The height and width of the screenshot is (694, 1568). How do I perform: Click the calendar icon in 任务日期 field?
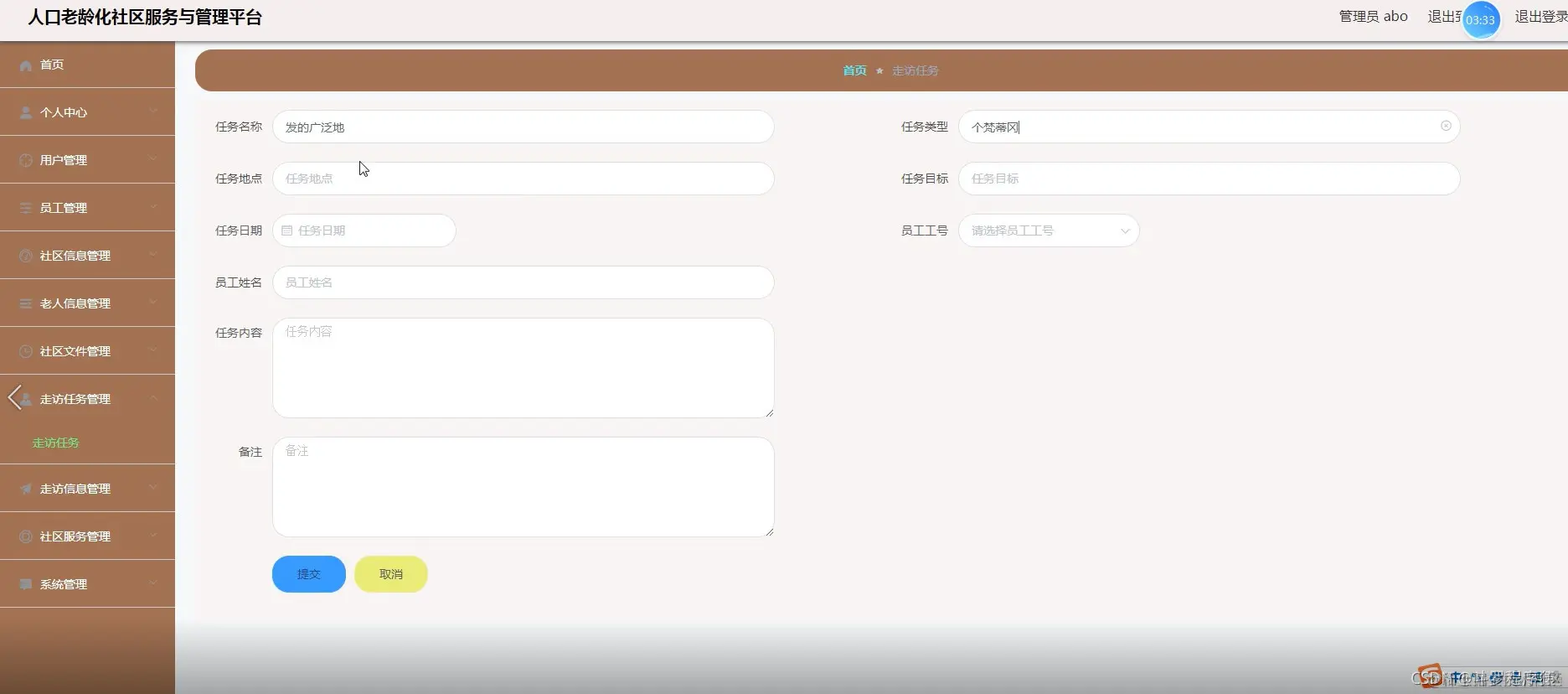(287, 230)
